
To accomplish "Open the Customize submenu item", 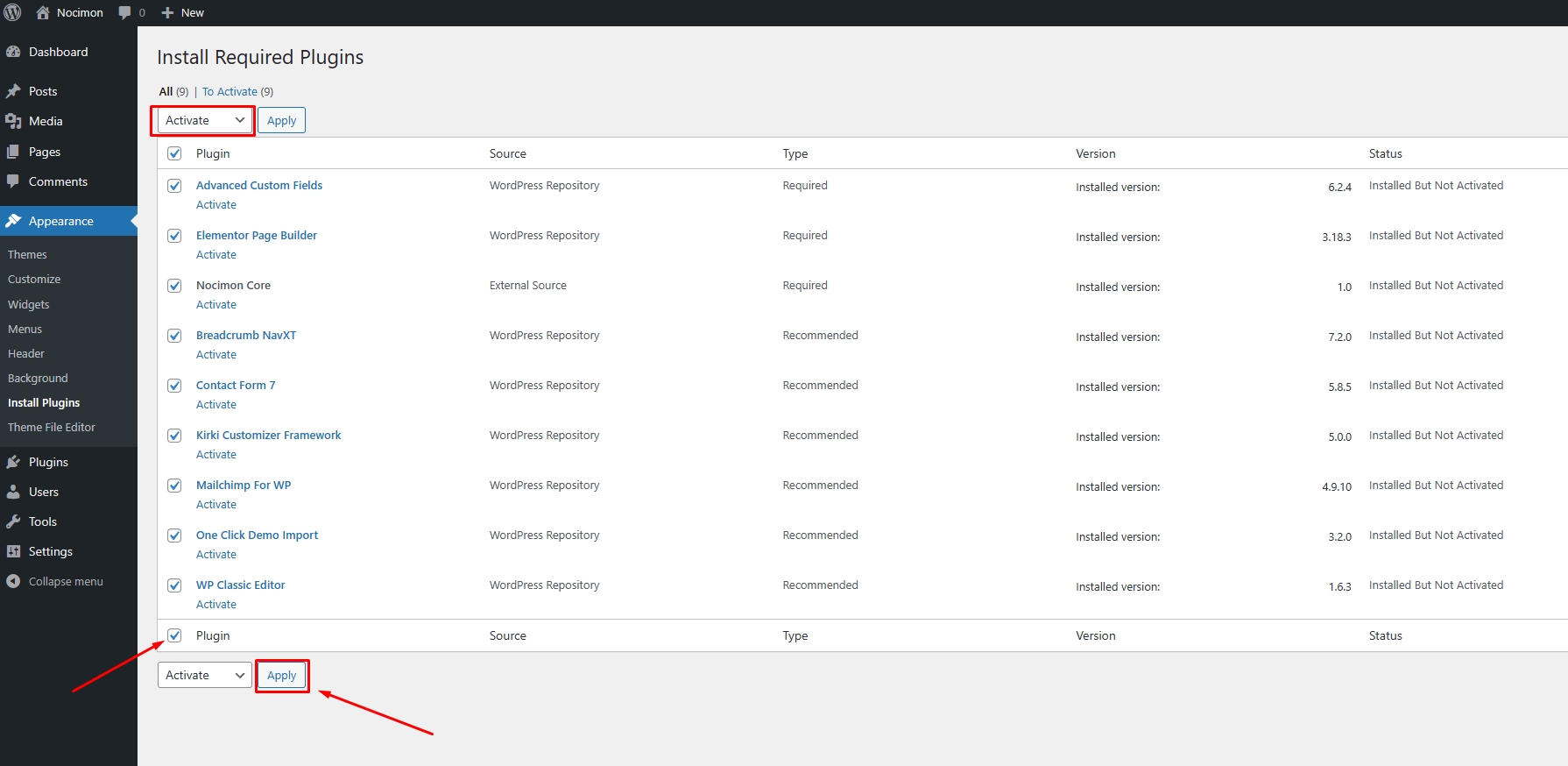I will click(x=34, y=279).
